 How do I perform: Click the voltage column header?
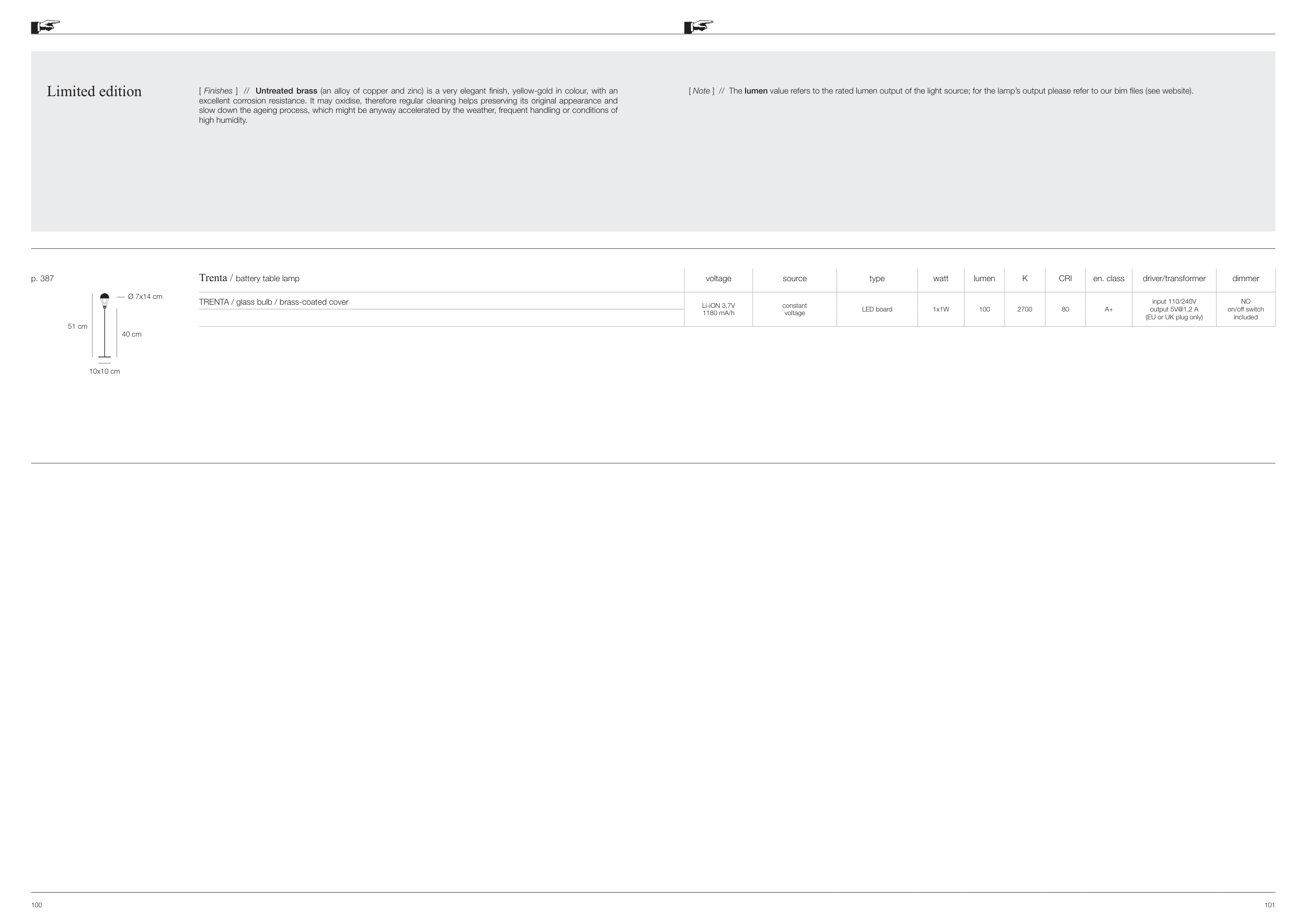click(718, 278)
